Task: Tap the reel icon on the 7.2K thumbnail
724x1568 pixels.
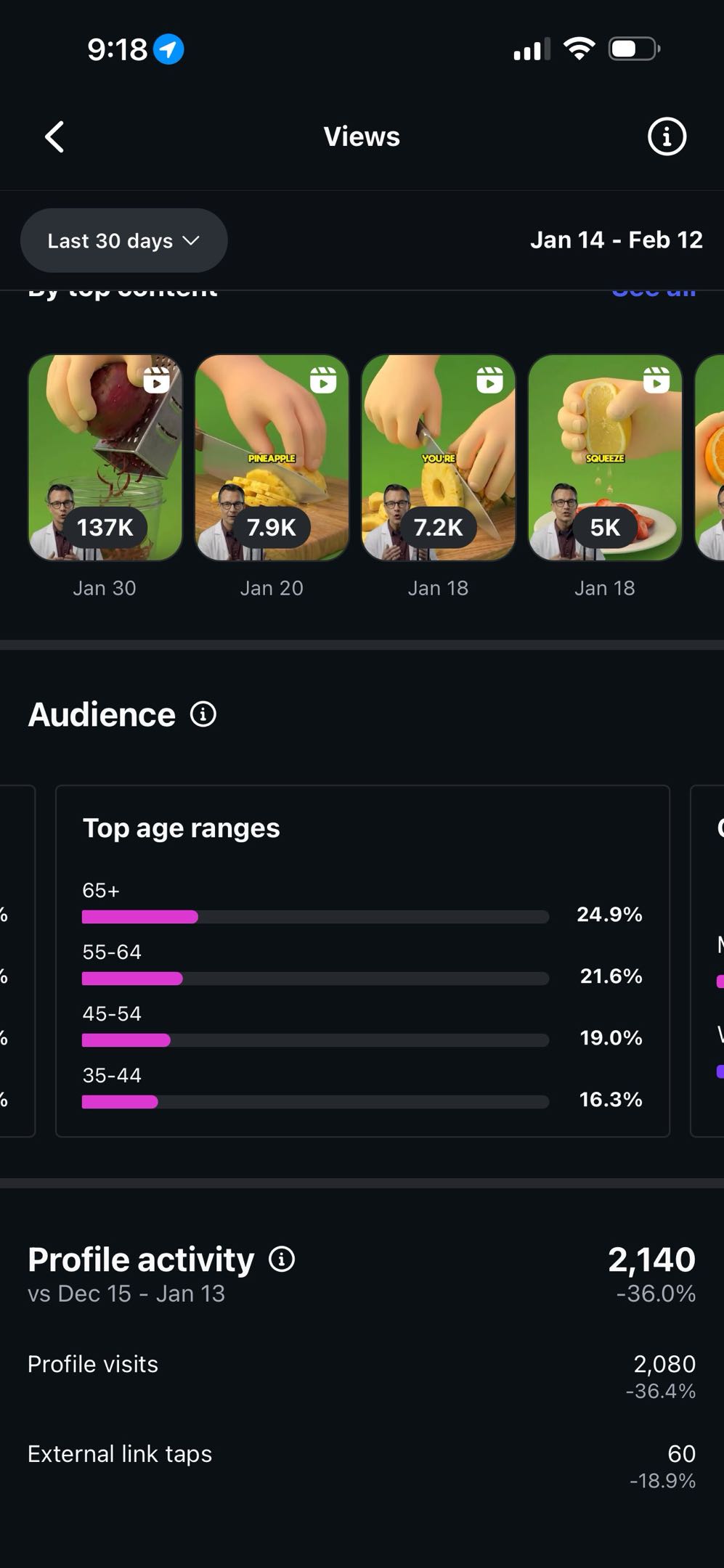Action: 489,380
